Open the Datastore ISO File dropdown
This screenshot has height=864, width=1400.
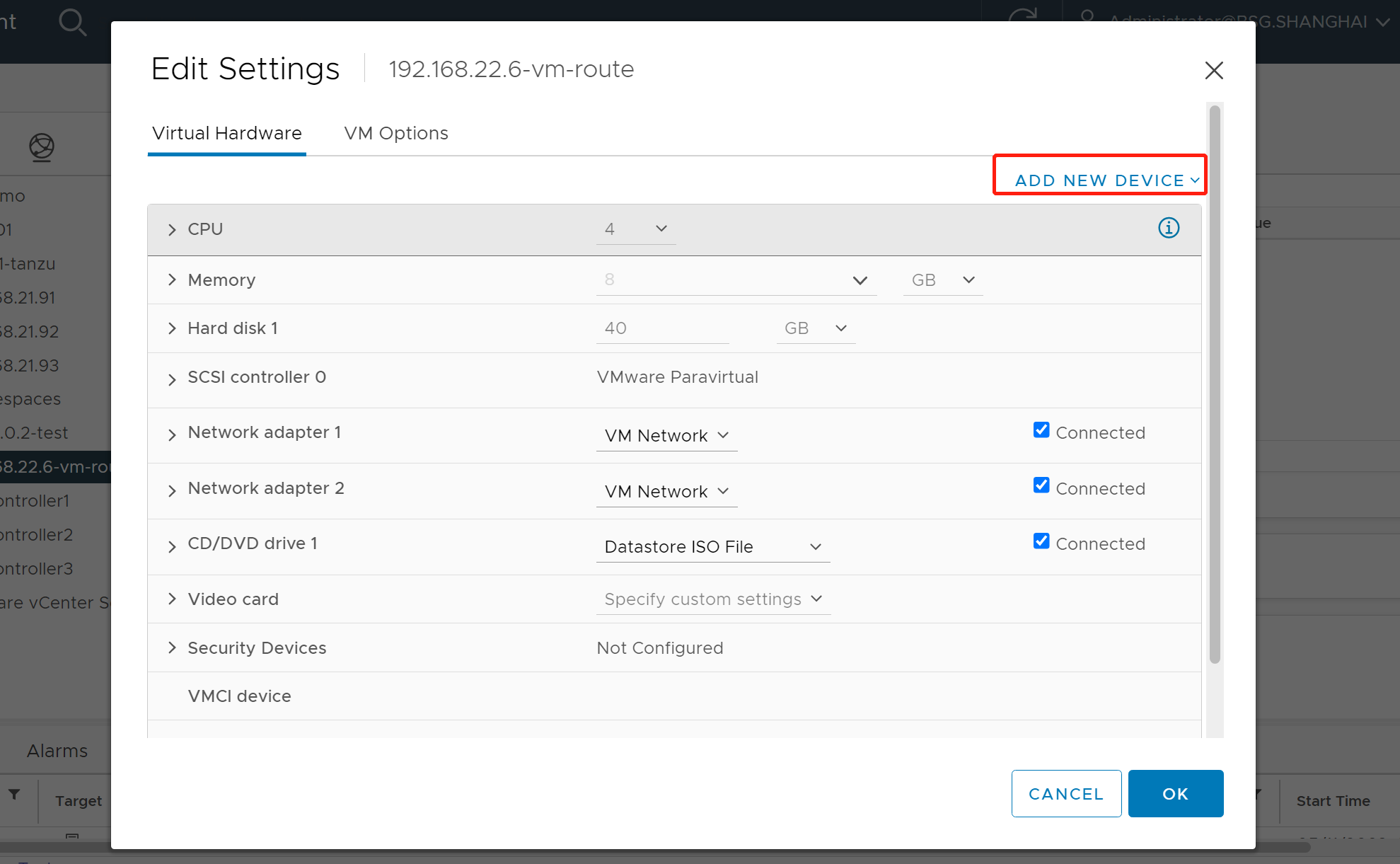tap(713, 547)
